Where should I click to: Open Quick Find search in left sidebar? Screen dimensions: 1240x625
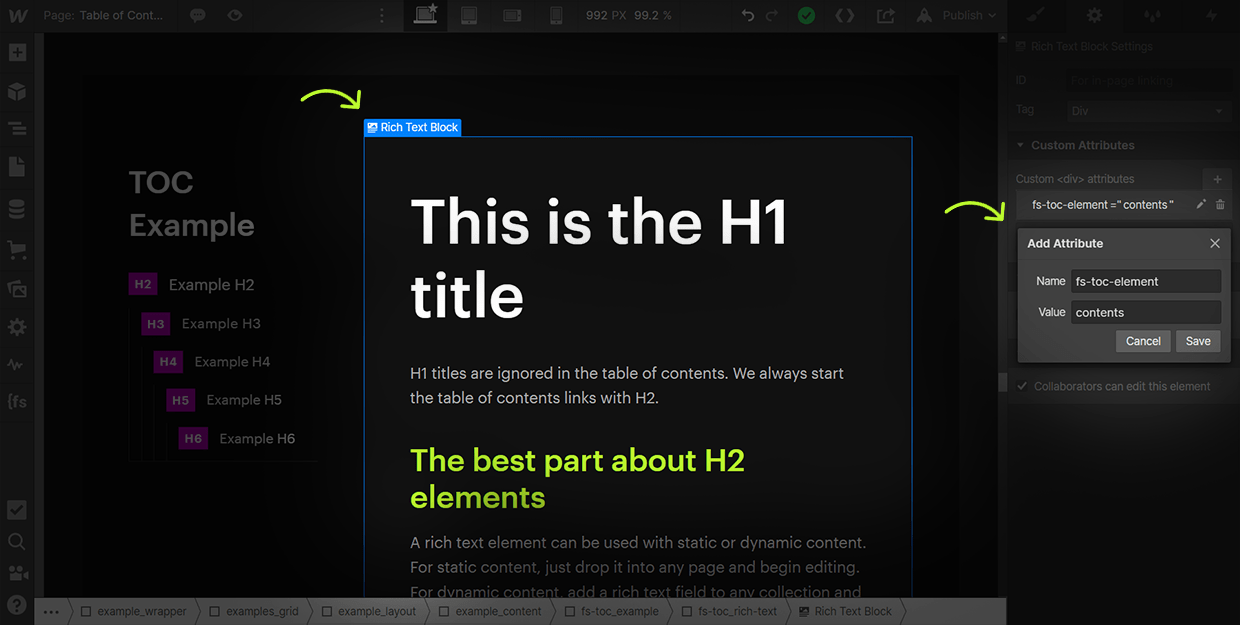click(x=17, y=541)
